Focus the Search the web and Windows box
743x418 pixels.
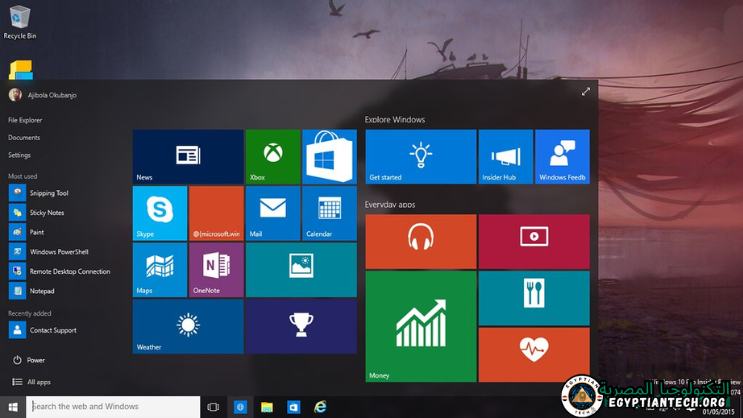click(x=113, y=407)
